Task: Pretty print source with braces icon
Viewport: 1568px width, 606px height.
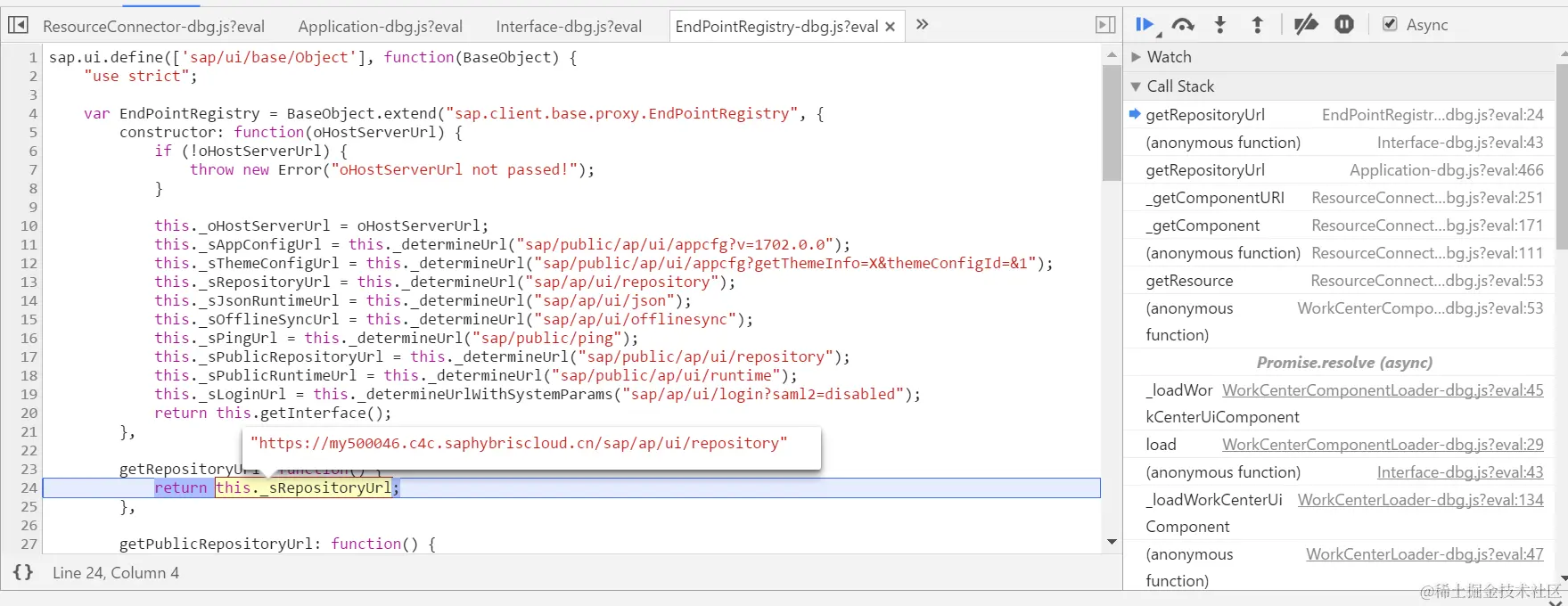Action: point(23,572)
